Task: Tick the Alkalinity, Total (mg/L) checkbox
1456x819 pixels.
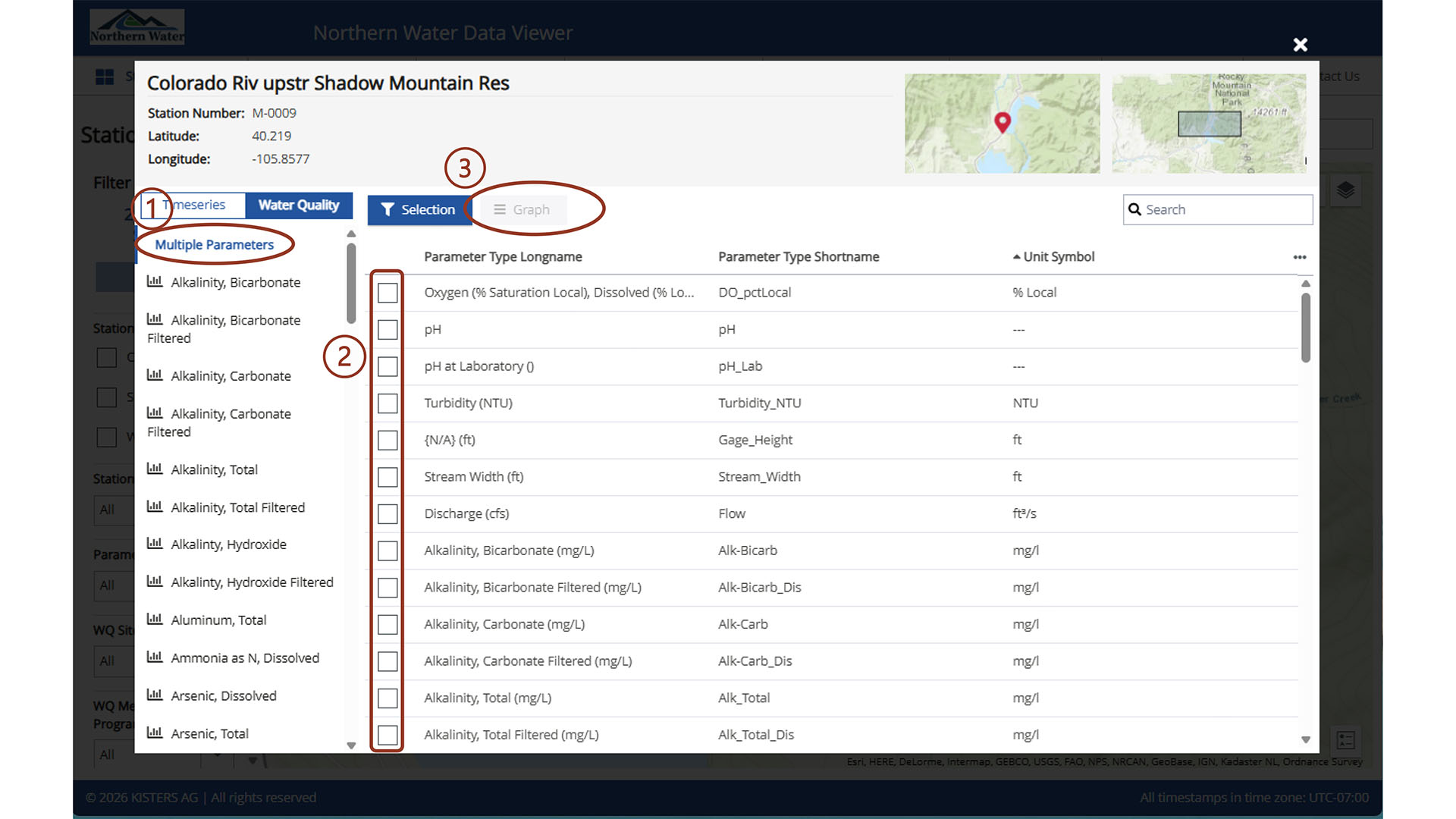Action: (388, 698)
